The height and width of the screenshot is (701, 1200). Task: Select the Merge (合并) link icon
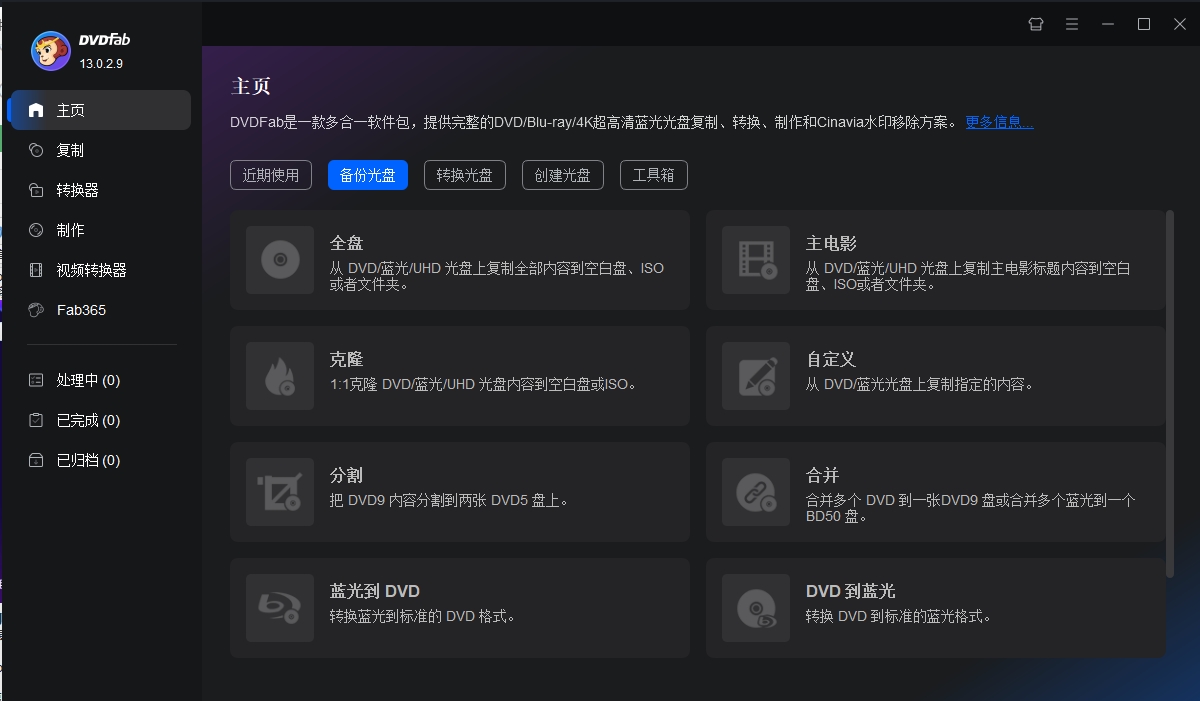click(756, 492)
